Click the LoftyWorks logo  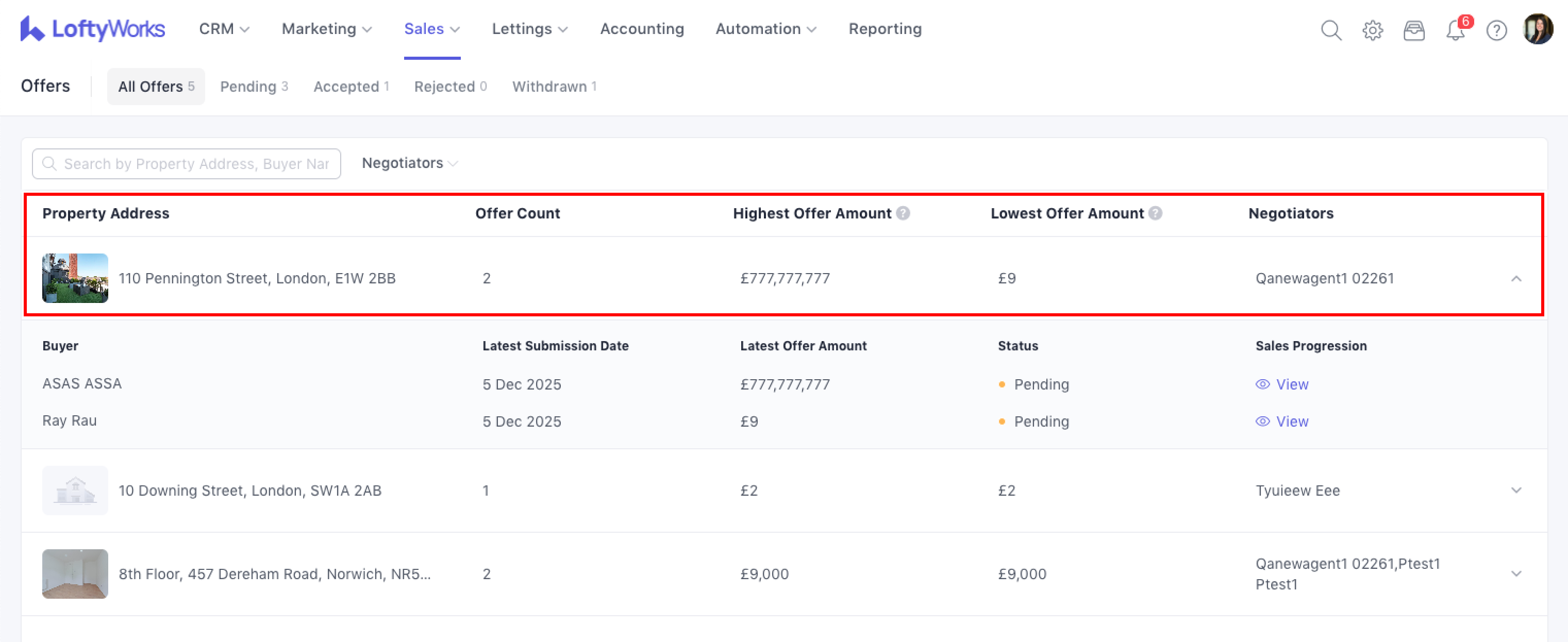pos(92,29)
